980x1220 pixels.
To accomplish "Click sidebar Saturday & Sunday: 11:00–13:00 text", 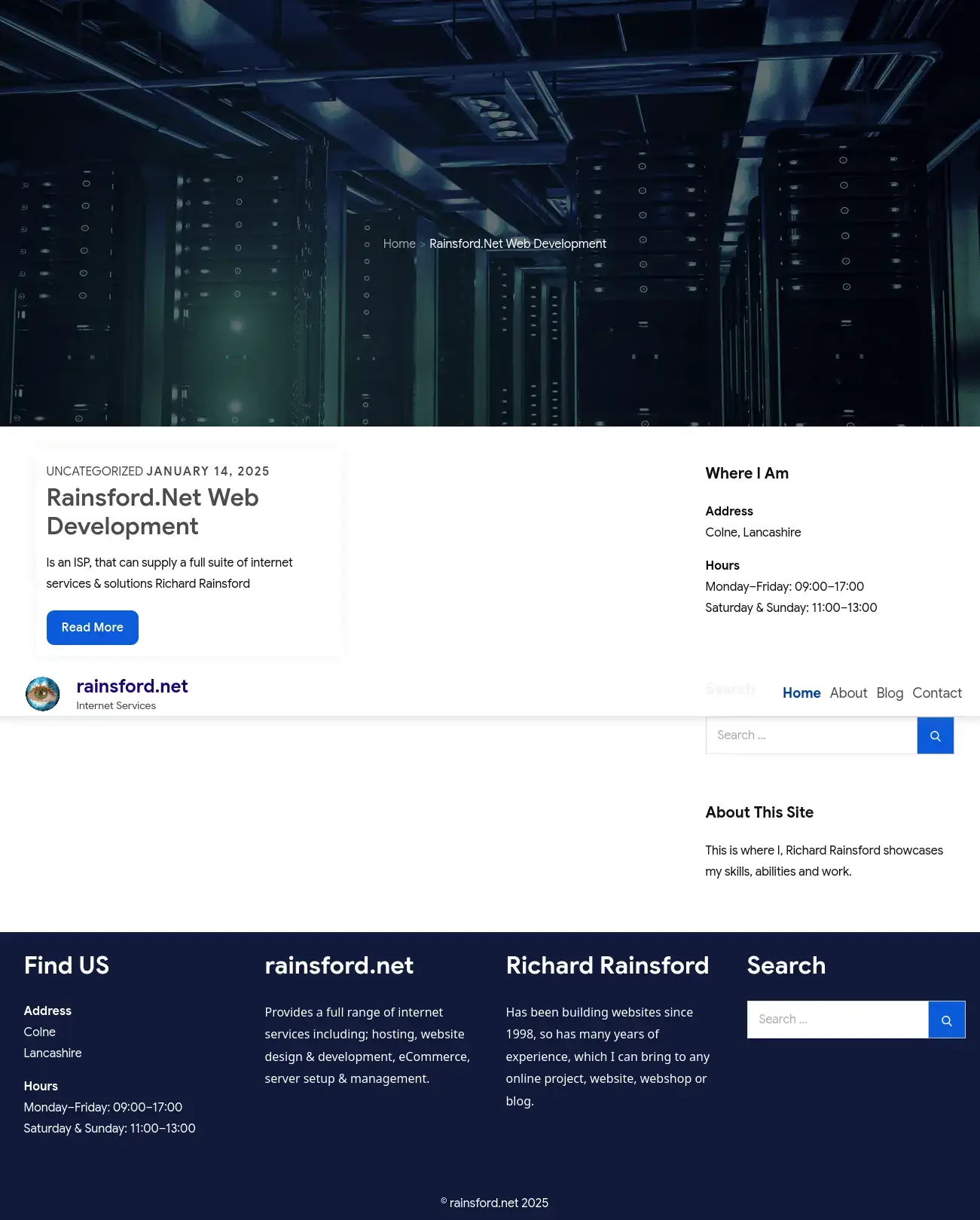I will click(792, 608).
